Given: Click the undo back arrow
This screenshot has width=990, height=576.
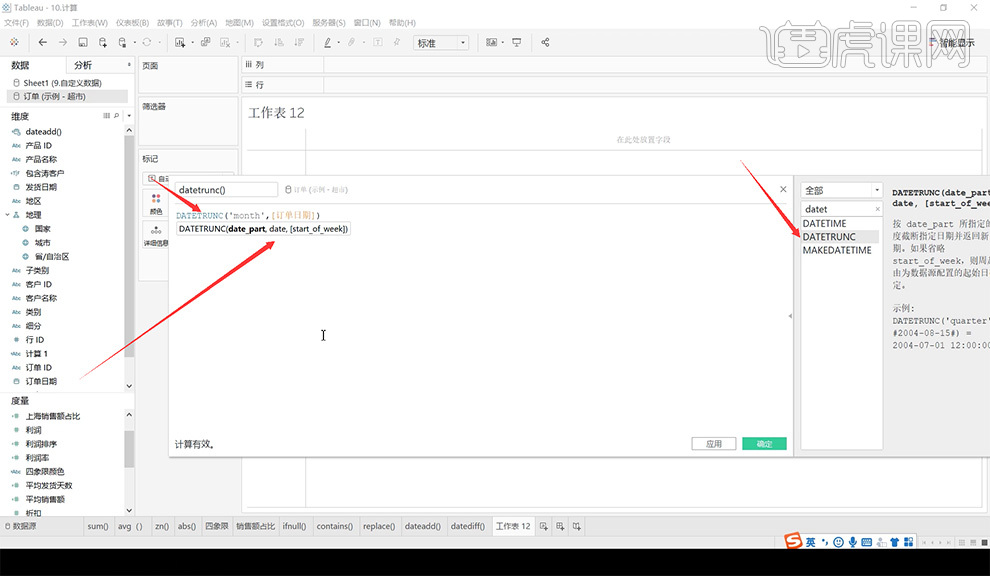Looking at the screenshot, I should [x=42, y=42].
